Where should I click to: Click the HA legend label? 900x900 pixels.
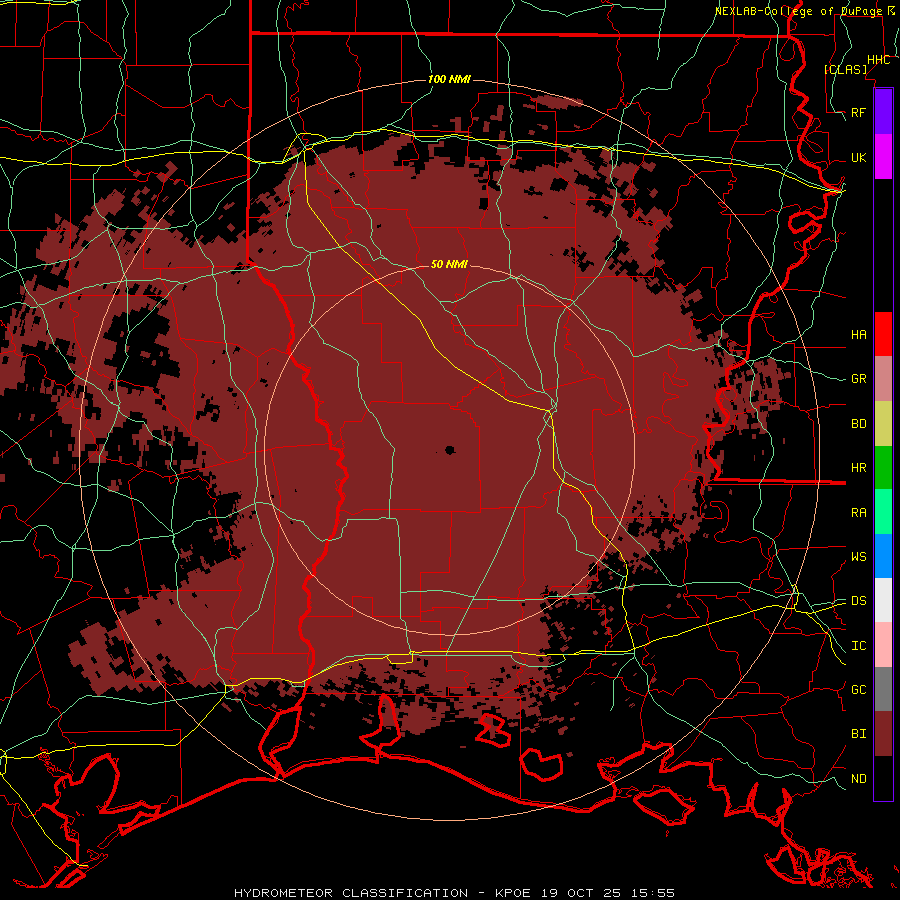click(858, 334)
